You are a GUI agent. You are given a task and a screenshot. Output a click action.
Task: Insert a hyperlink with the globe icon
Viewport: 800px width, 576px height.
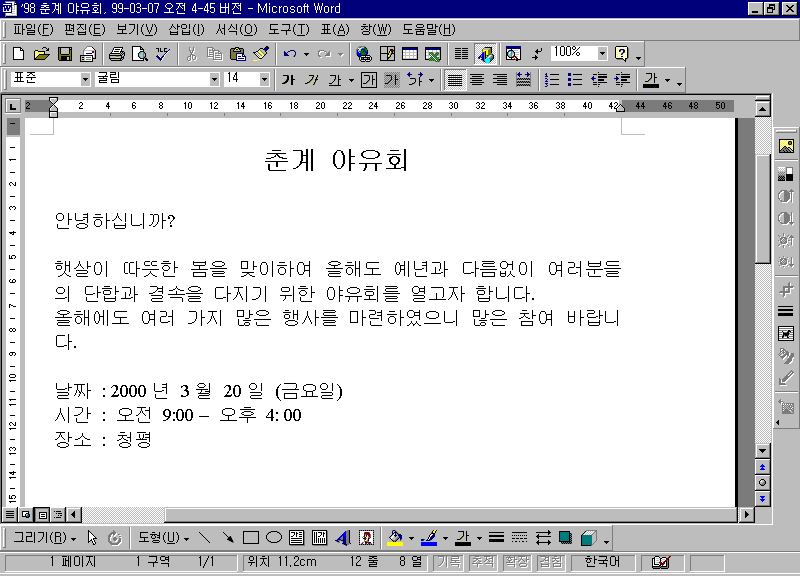click(x=364, y=54)
